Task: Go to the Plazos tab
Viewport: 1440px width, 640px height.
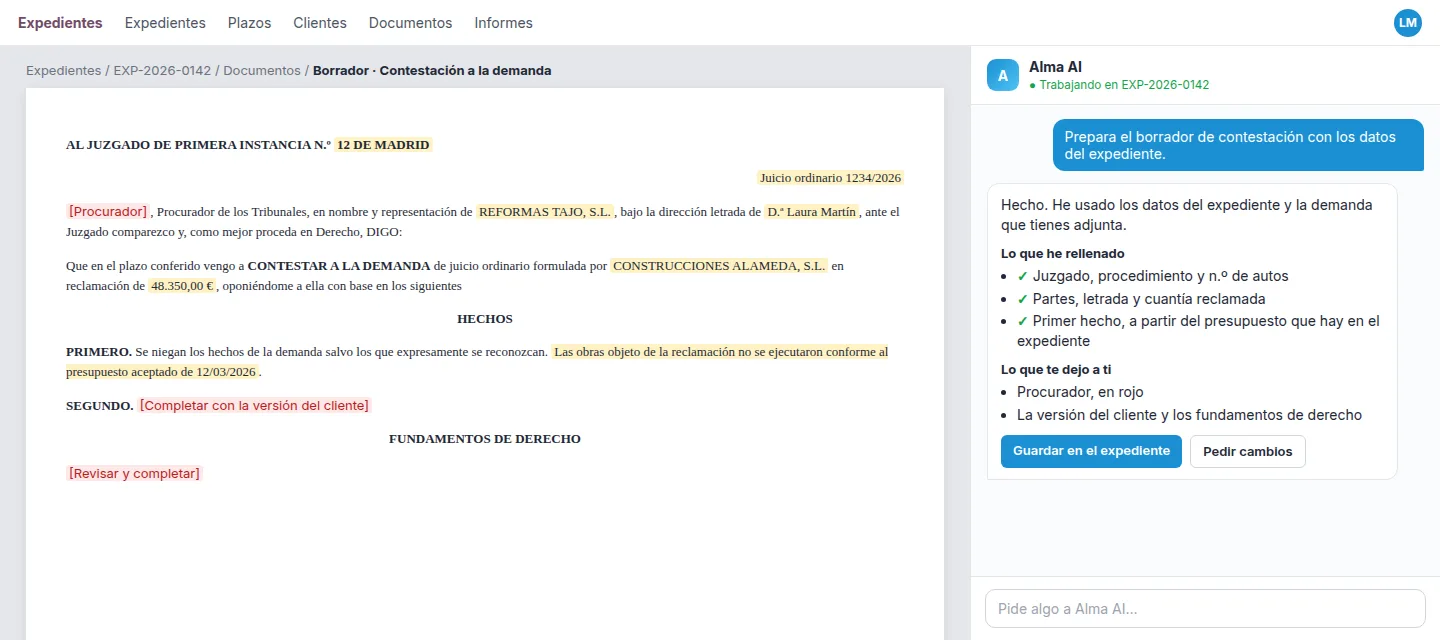Action: tap(250, 22)
